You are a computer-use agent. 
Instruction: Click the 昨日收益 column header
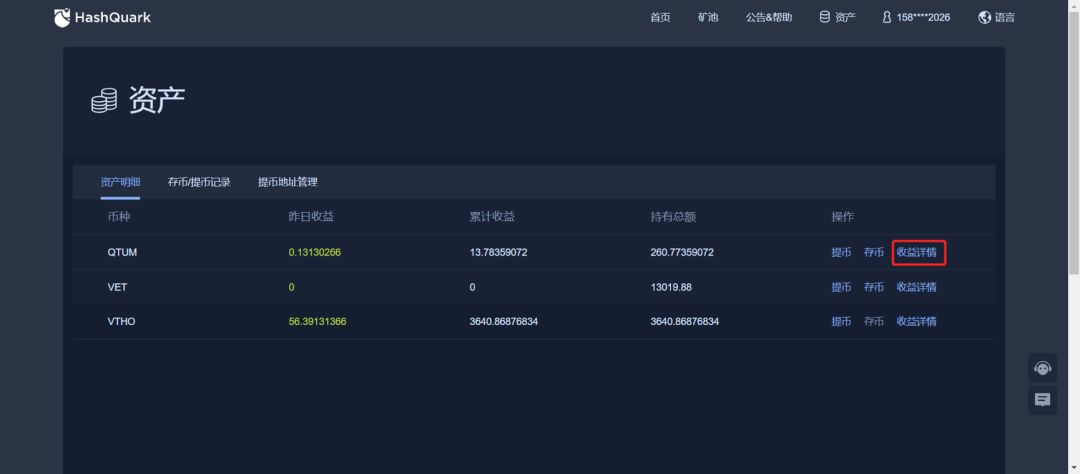tap(311, 217)
